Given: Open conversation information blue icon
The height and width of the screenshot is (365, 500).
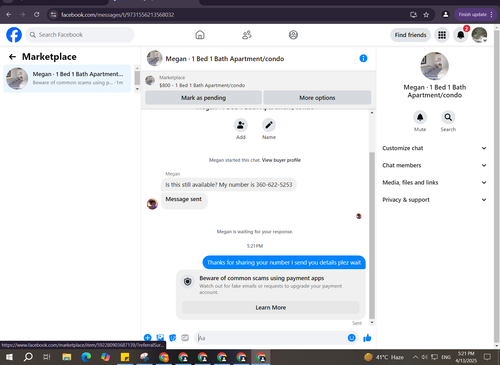Looking at the screenshot, I should pos(363,58).
